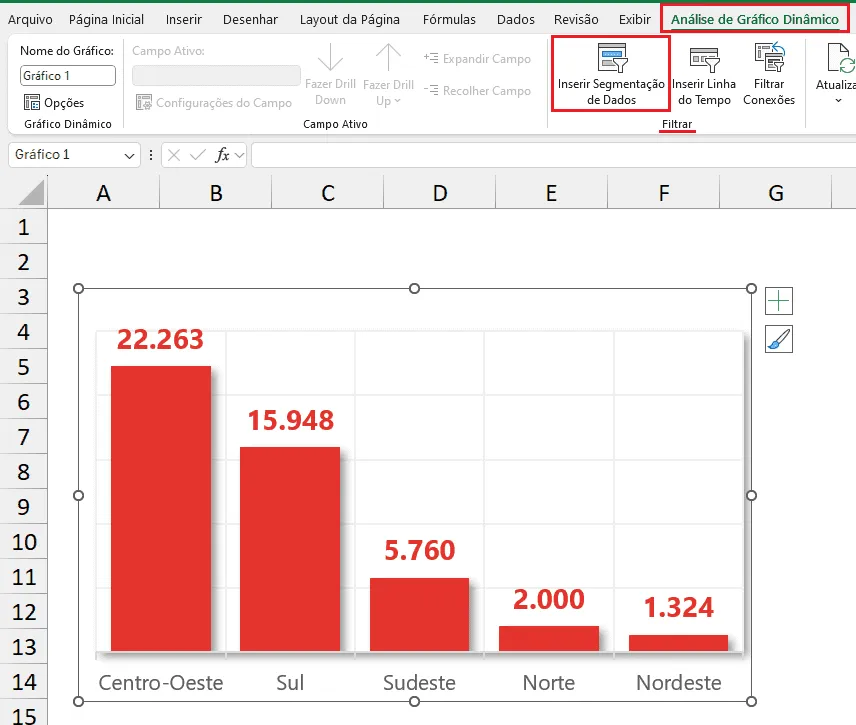Click the chart's top-center resize handle
Screen dimensions: 856x725
pyautogui.click(x=414, y=288)
